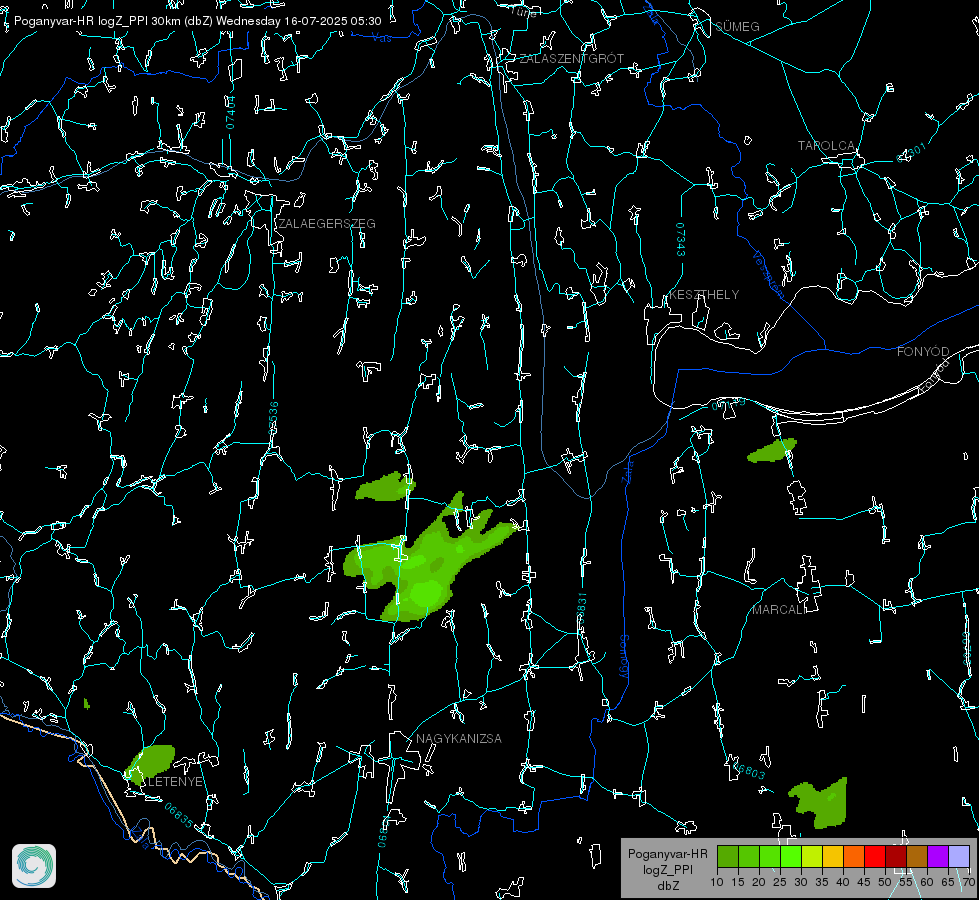Screen dimensions: 979x900
Task: Pick the 10 dBZ dark green legend swatch
Action: [728, 856]
